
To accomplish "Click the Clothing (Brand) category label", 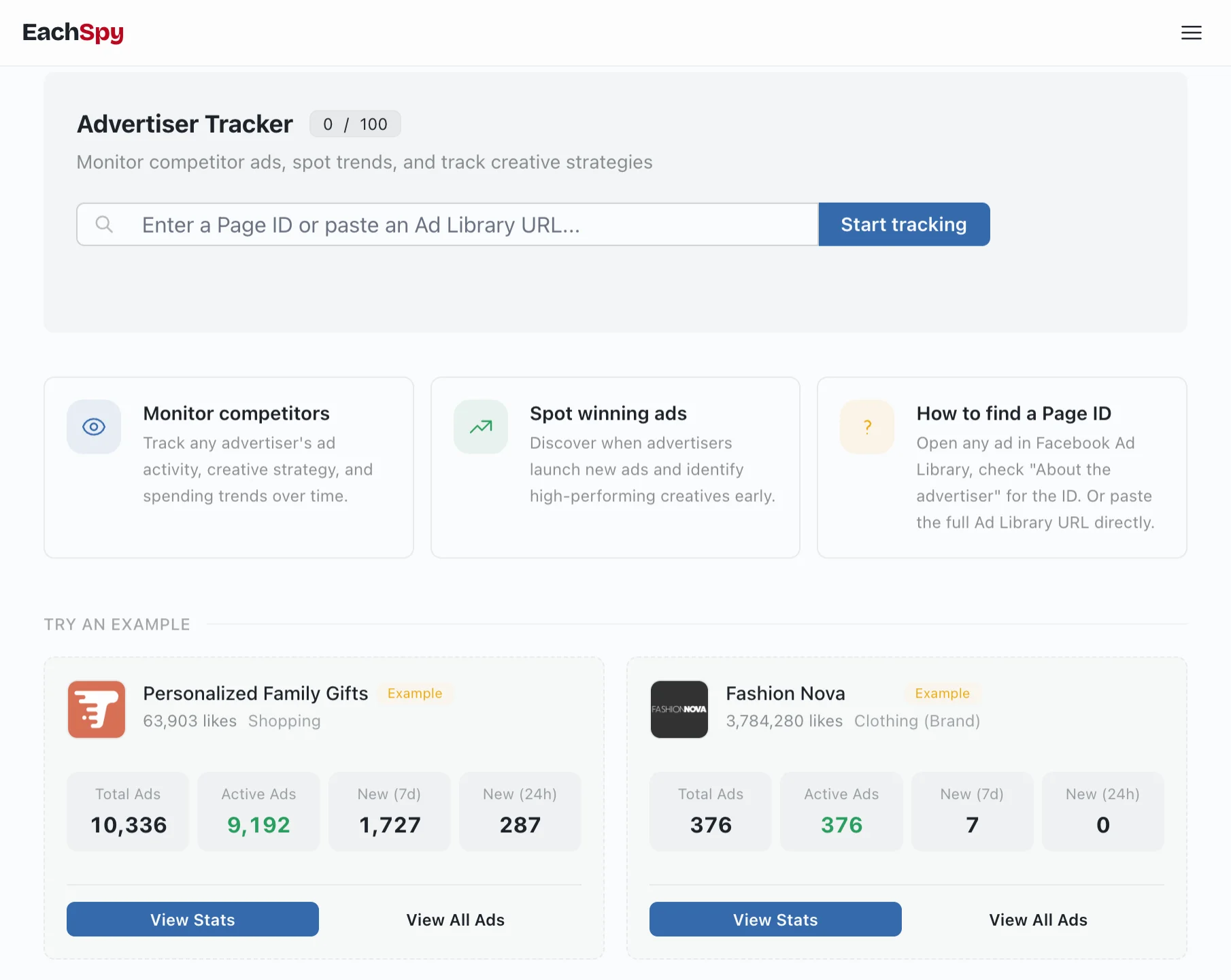I will pyautogui.click(x=917, y=722).
